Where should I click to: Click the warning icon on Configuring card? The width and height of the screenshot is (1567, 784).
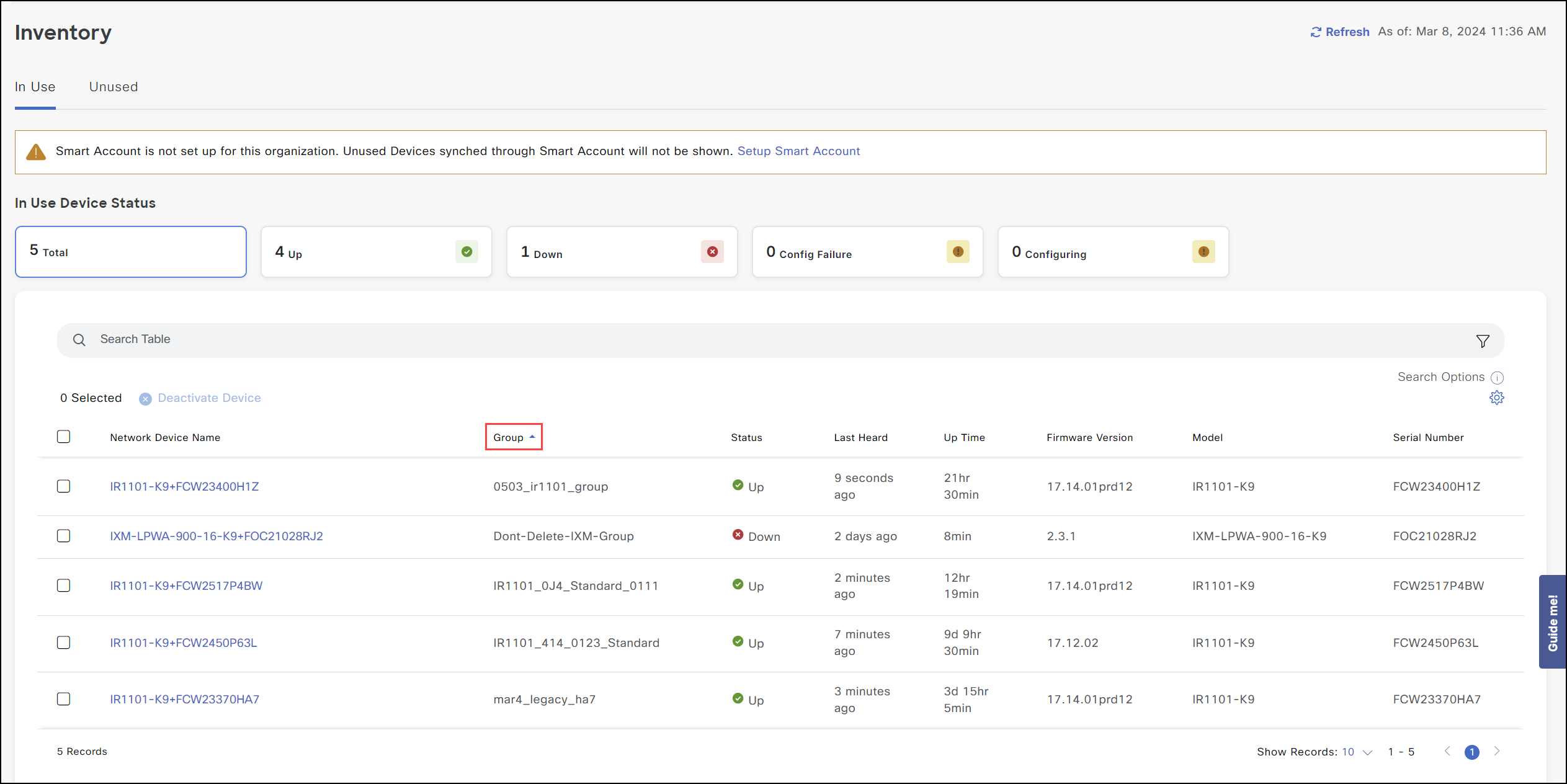(x=1203, y=252)
